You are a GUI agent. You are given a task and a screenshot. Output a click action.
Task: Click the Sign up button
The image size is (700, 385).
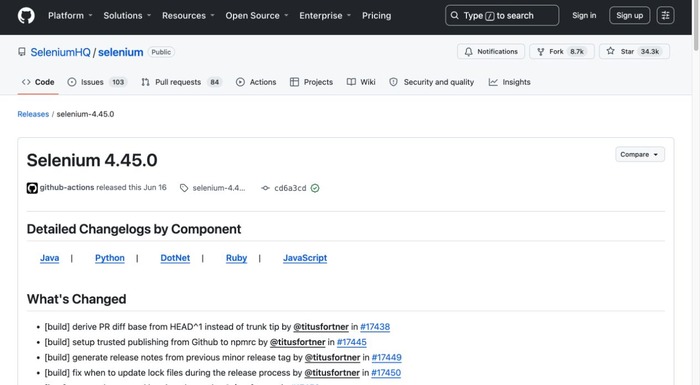(x=629, y=16)
